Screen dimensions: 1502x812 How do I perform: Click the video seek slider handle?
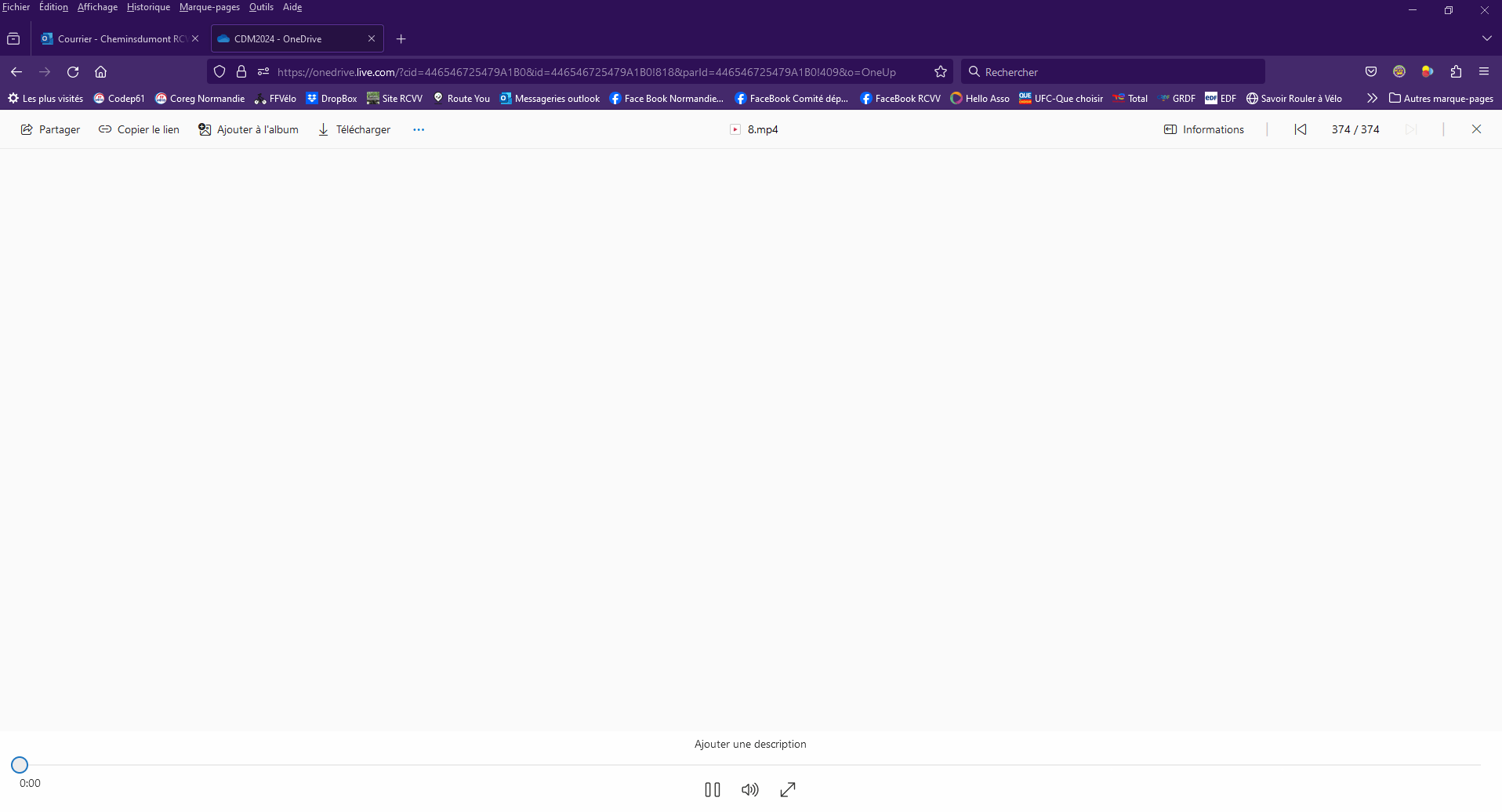(20, 765)
